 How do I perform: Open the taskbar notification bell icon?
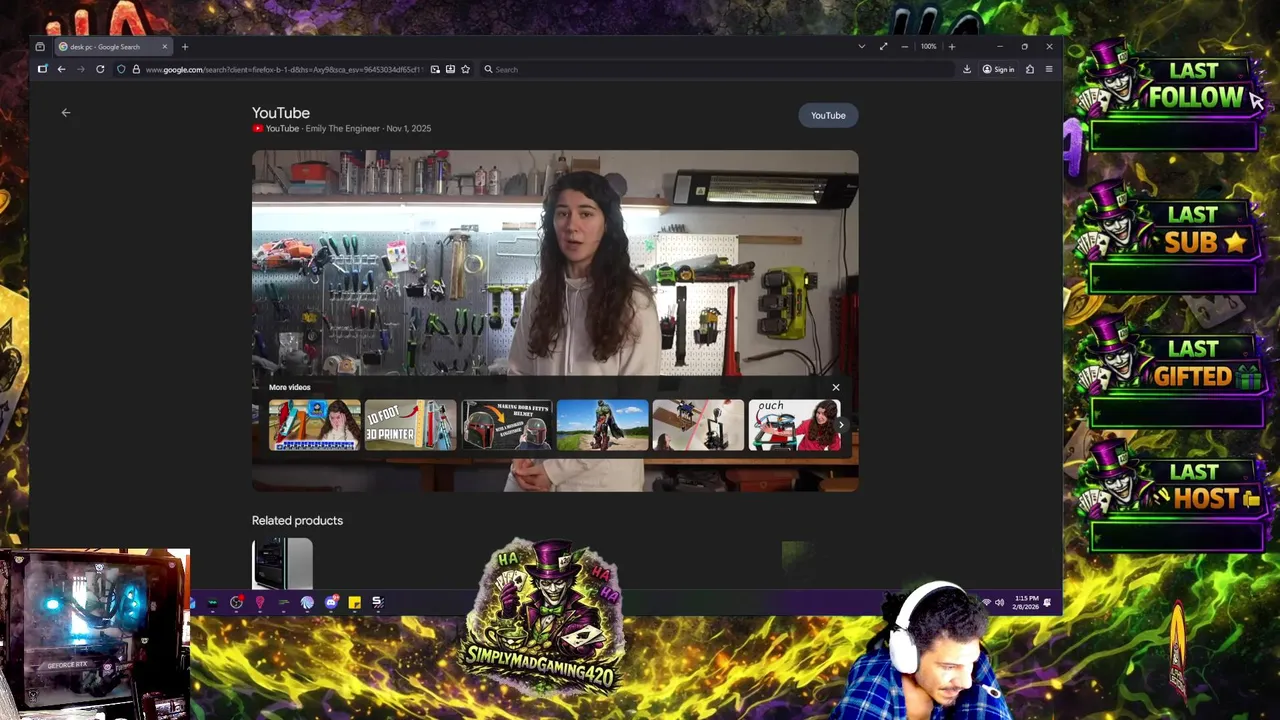[x=1047, y=602]
